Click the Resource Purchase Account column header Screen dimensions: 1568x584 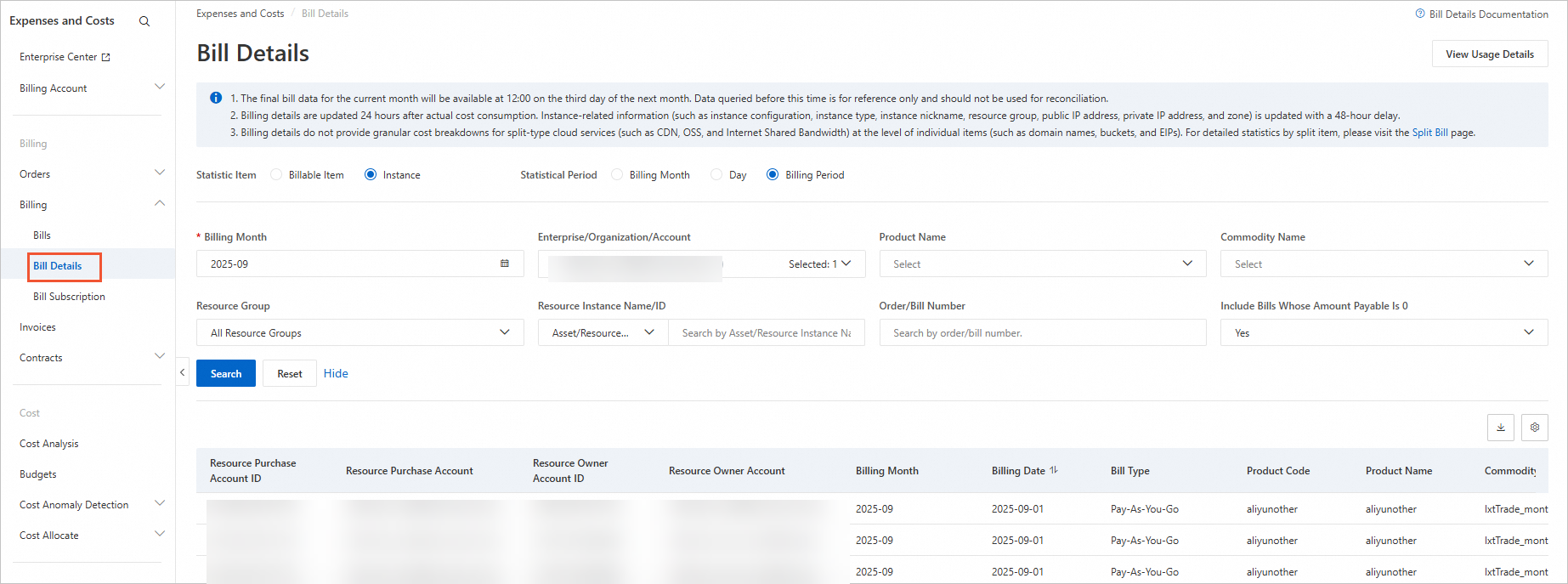tap(409, 471)
